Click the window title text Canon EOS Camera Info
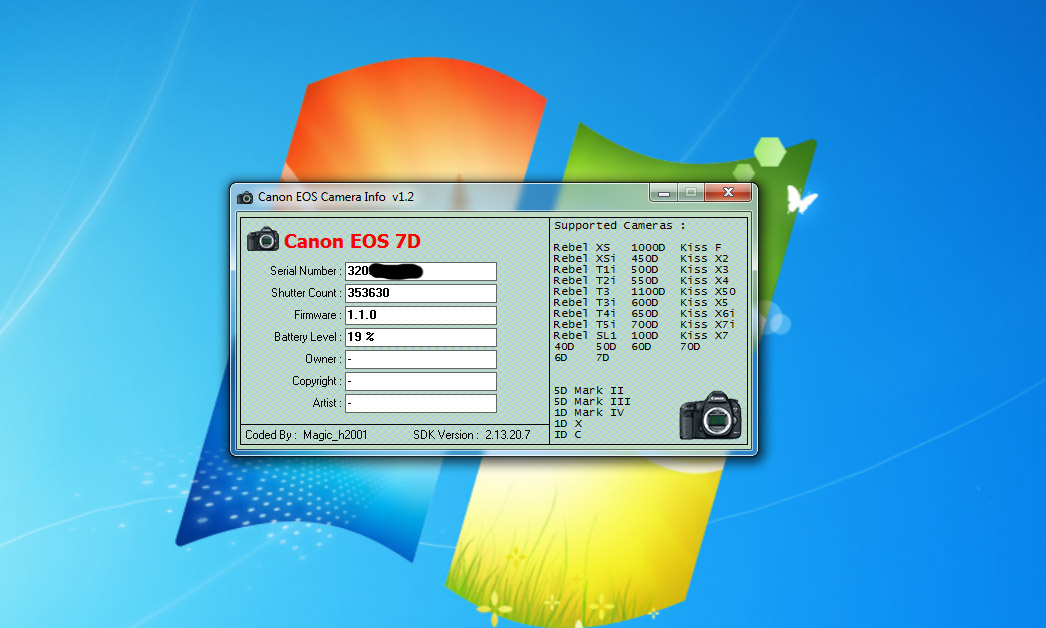The width and height of the screenshot is (1046, 628). (x=335, y=197)
